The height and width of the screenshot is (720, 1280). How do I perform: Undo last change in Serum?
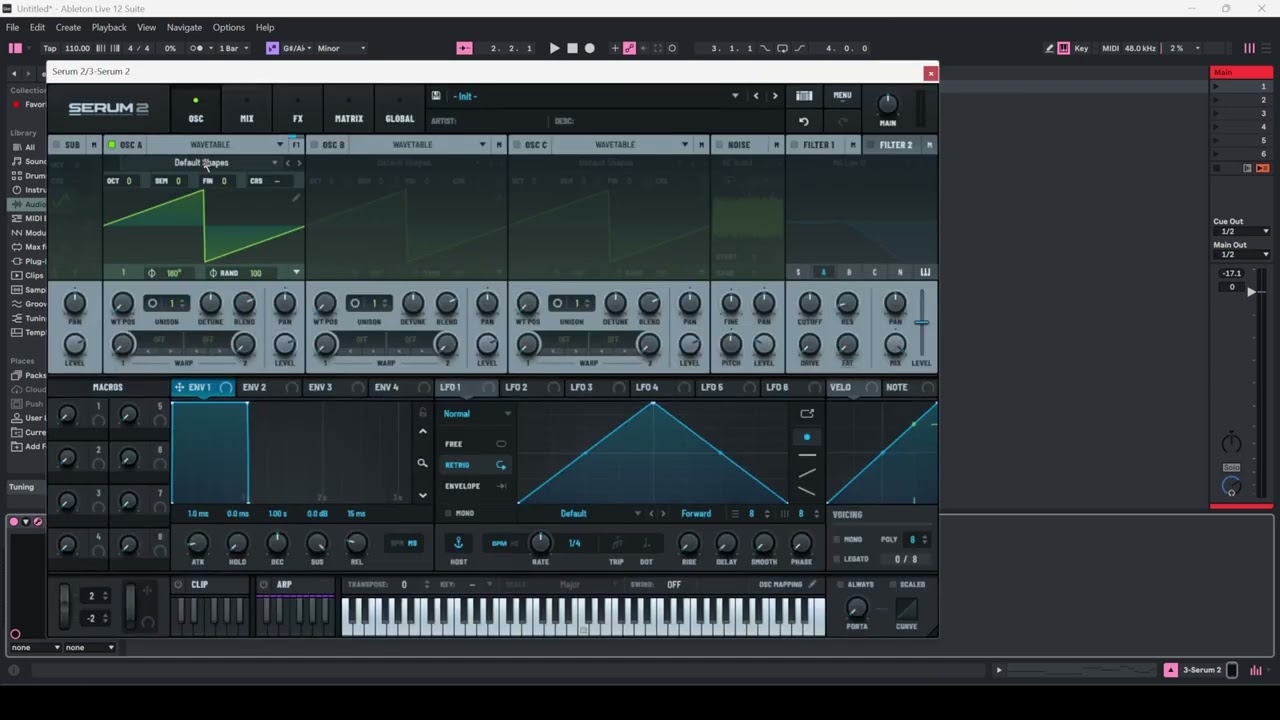(x=804, y=121)
